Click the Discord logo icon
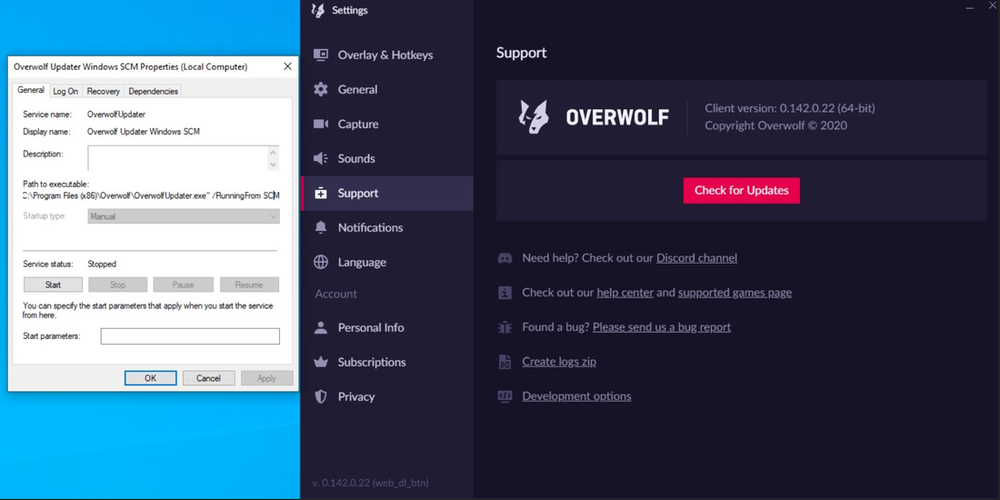1000x500 pixels. point(504,258)
